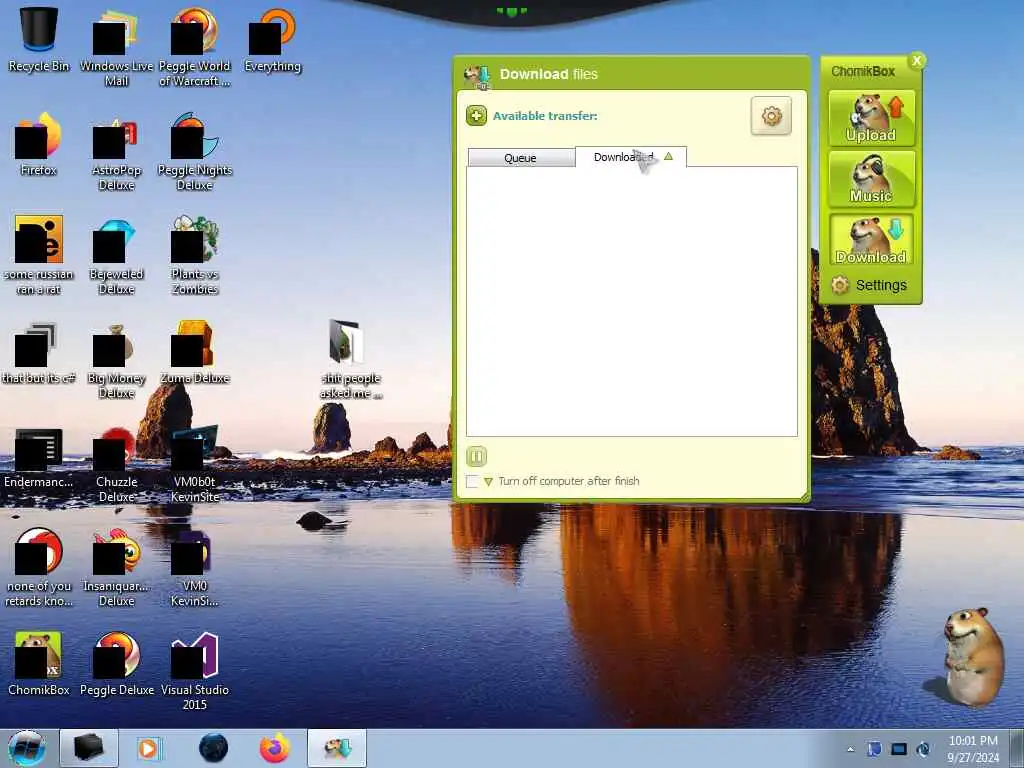This screenshot has width=1024, height=768.
Task: Open Firefox from the taskbar
Action: (x=275, y=748)
